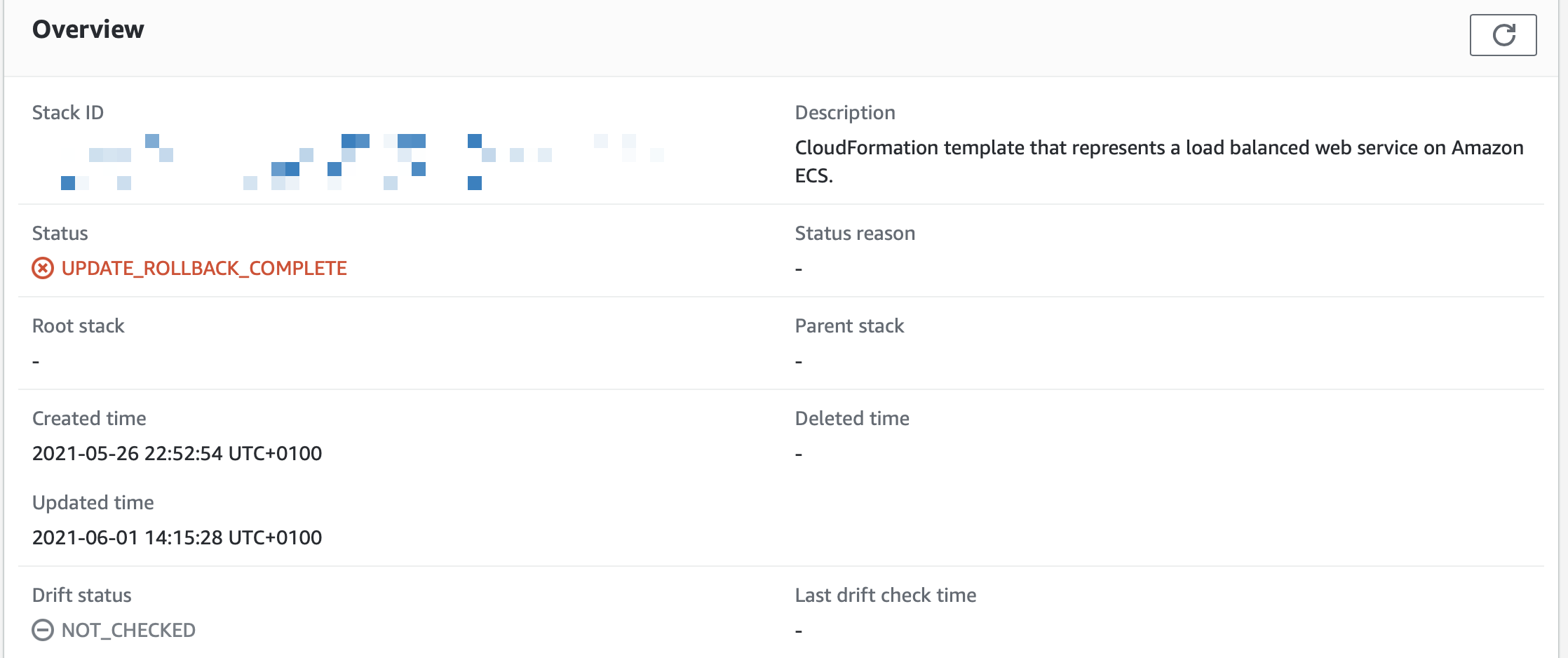Select the CloudFormation template description text
Viewport: 1568px width, 658px height.
(x=1157, y=161)
